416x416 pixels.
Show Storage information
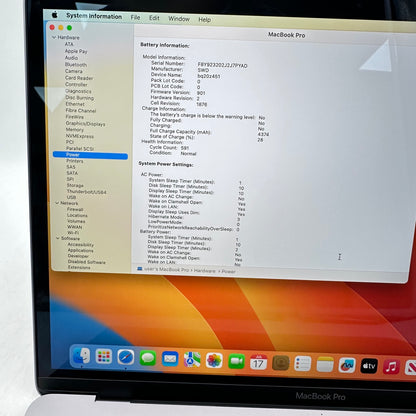tap(75, 185)
